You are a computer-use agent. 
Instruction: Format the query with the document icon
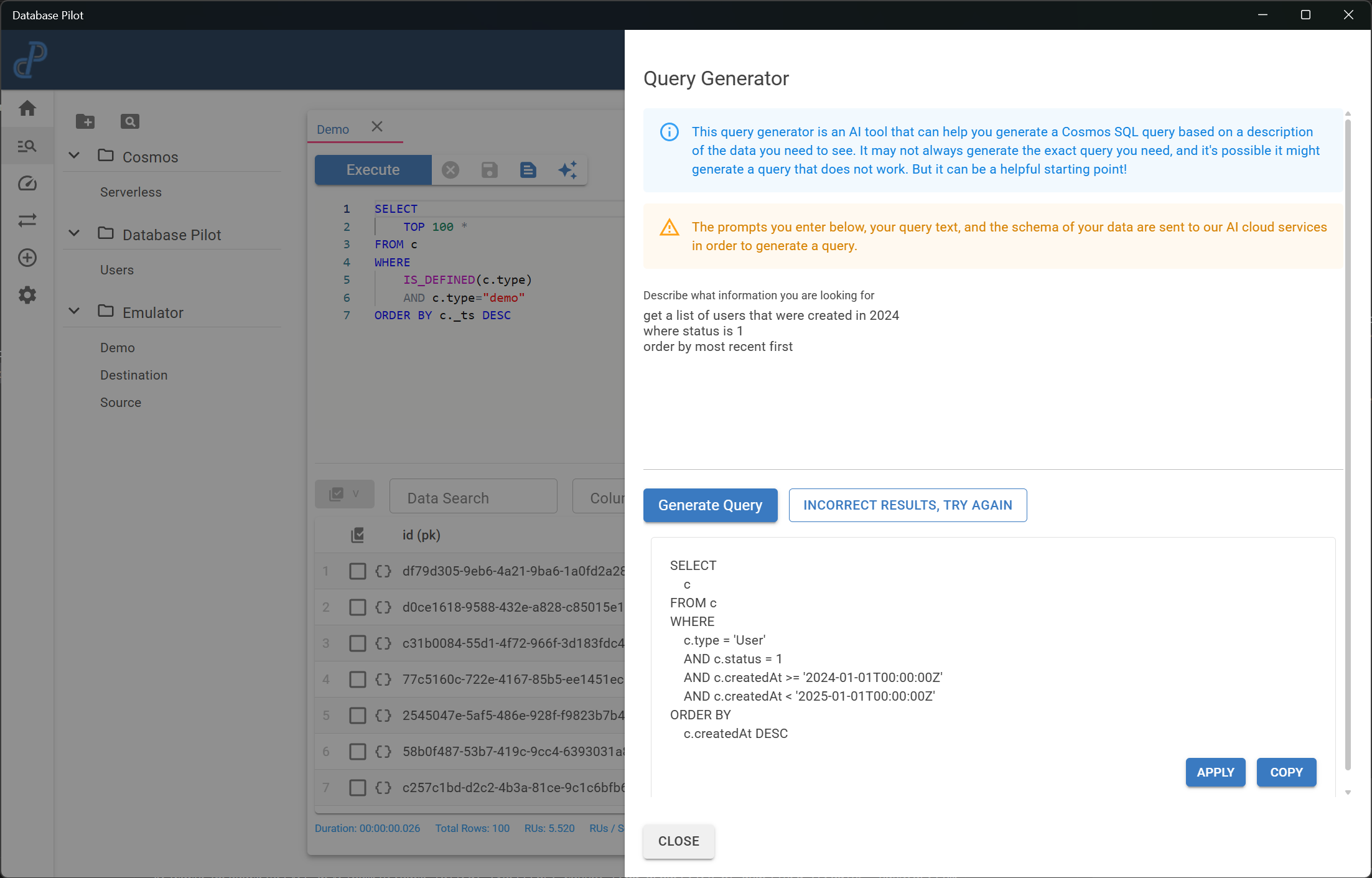click(x=528, y=169)
